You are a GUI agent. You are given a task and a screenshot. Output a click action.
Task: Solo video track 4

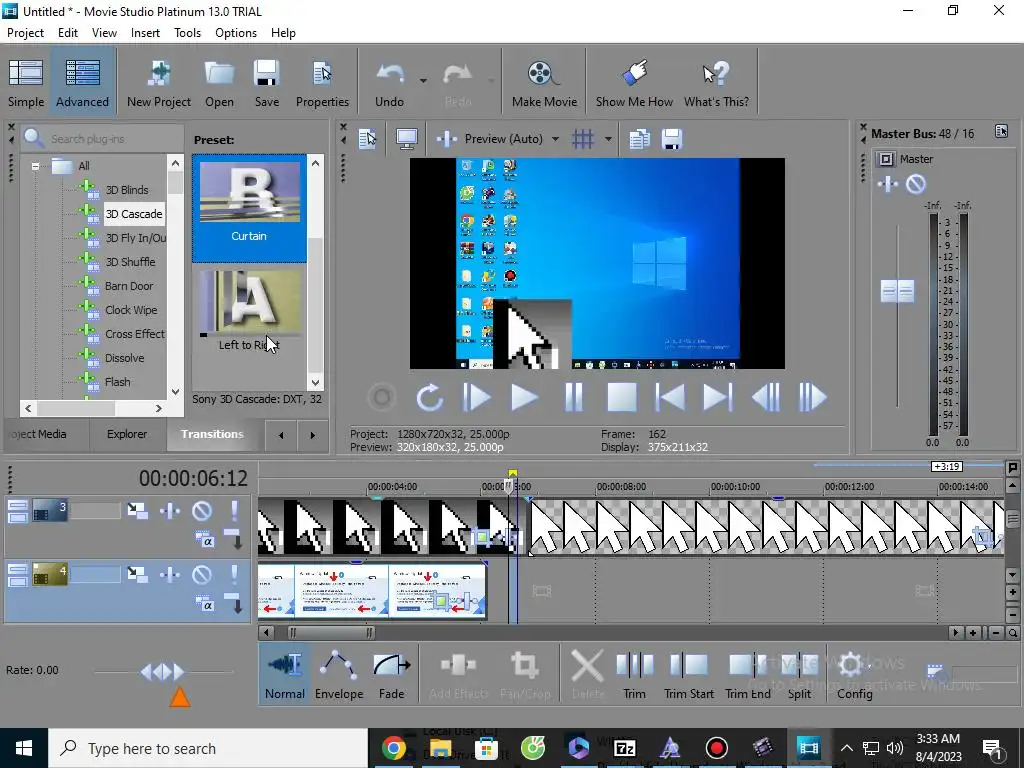click(x=234, y=575)
